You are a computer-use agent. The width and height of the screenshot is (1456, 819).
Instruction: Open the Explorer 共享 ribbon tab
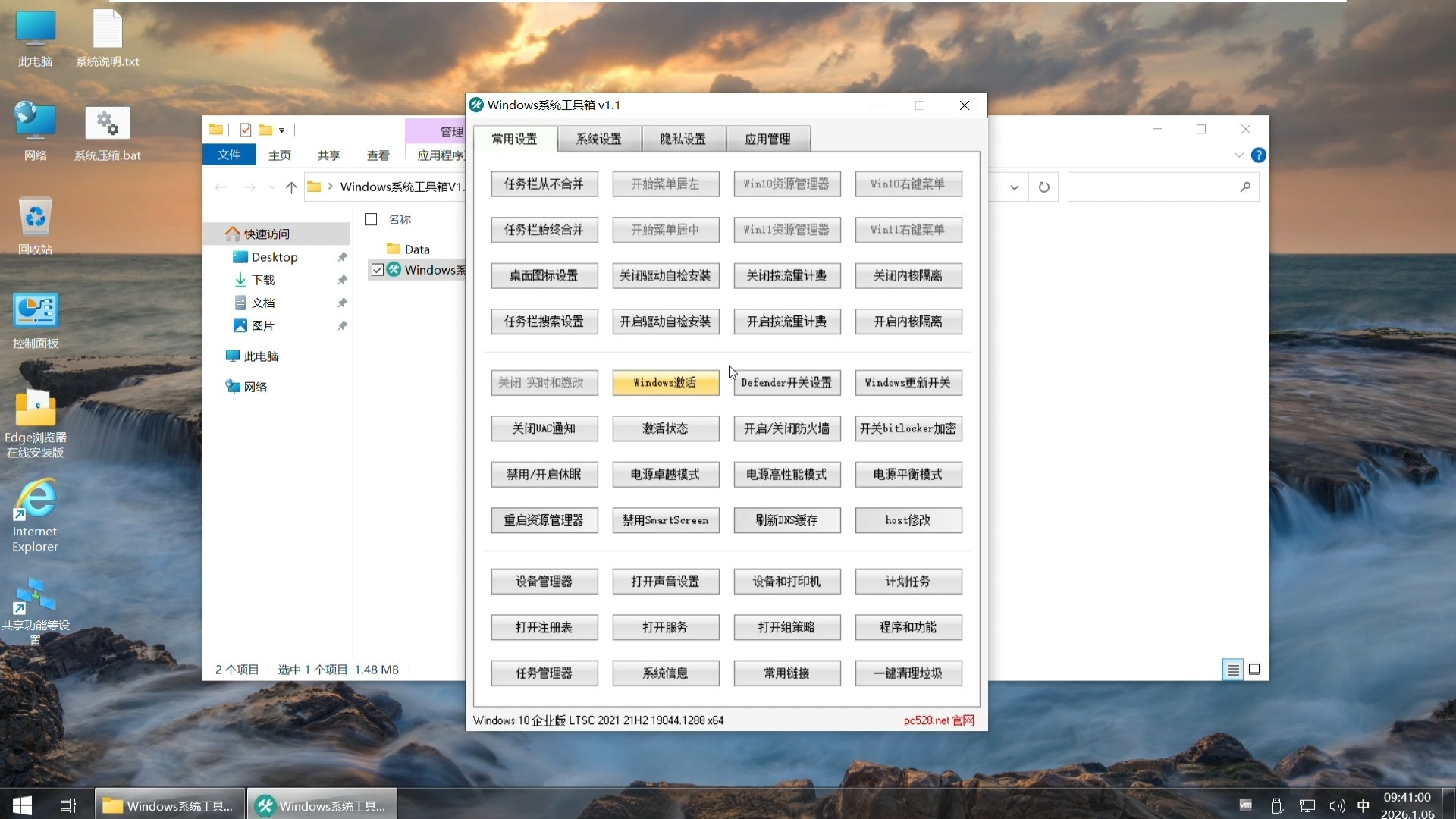click(x=329, y=155)
